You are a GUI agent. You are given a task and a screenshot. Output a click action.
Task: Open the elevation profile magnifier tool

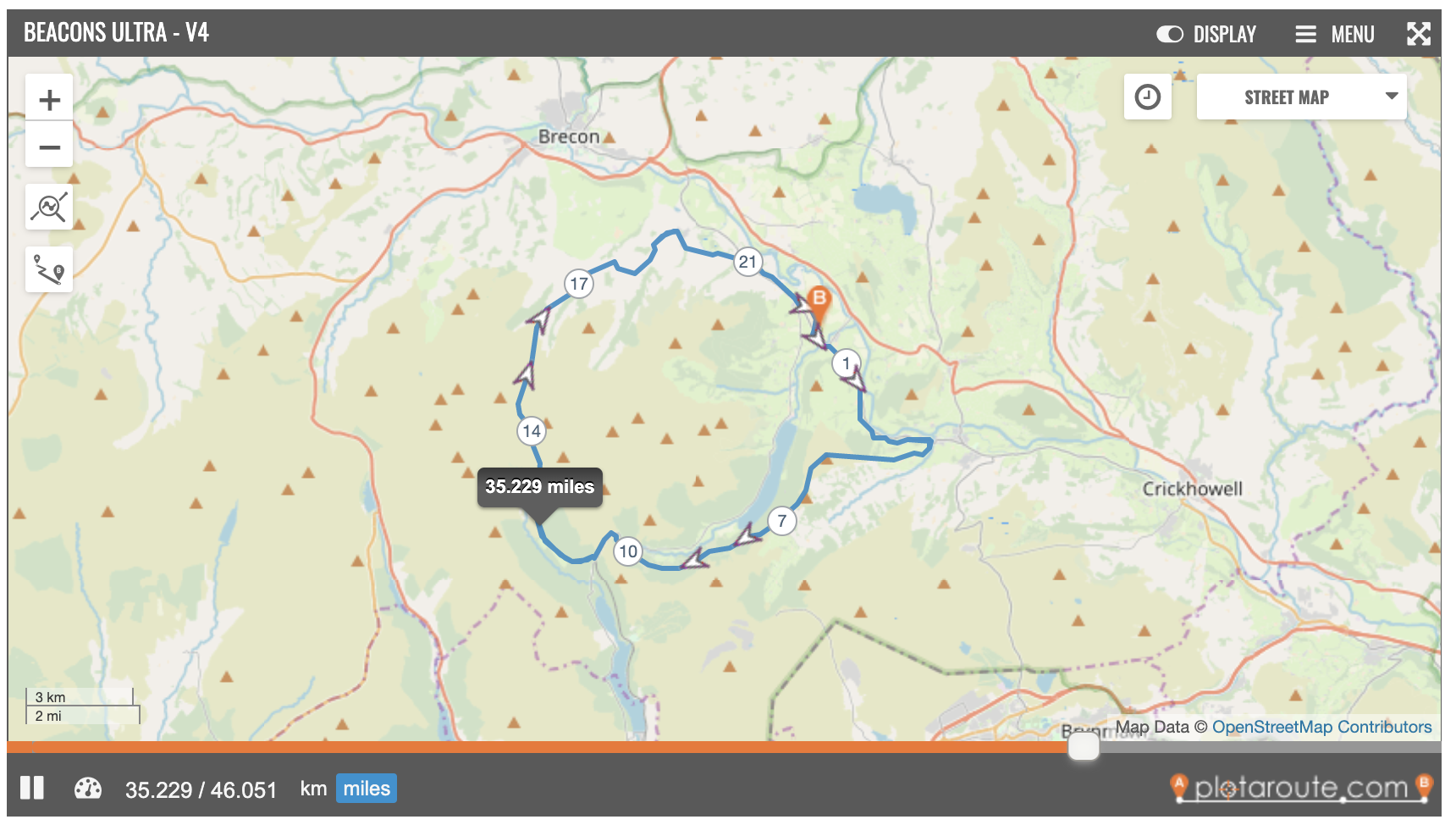click(48, 206)
